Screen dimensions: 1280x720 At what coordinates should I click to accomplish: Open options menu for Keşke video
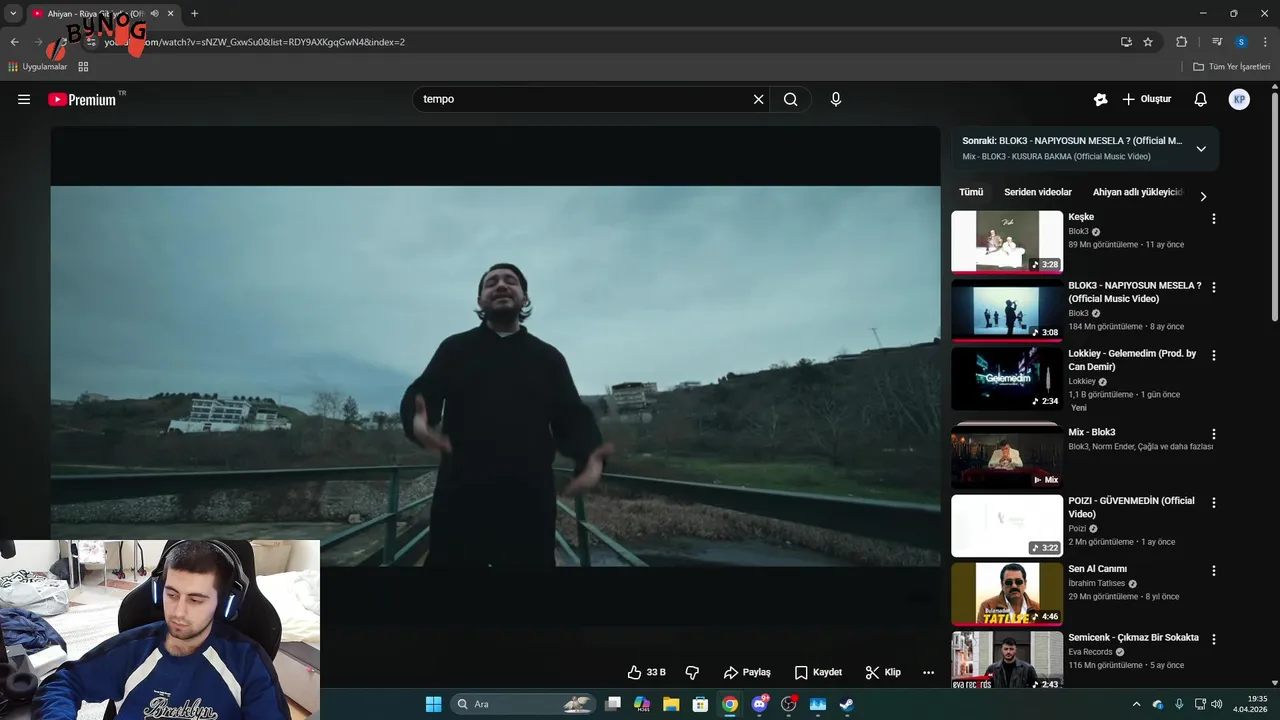pyautogui.click(x=1214, y=218)
